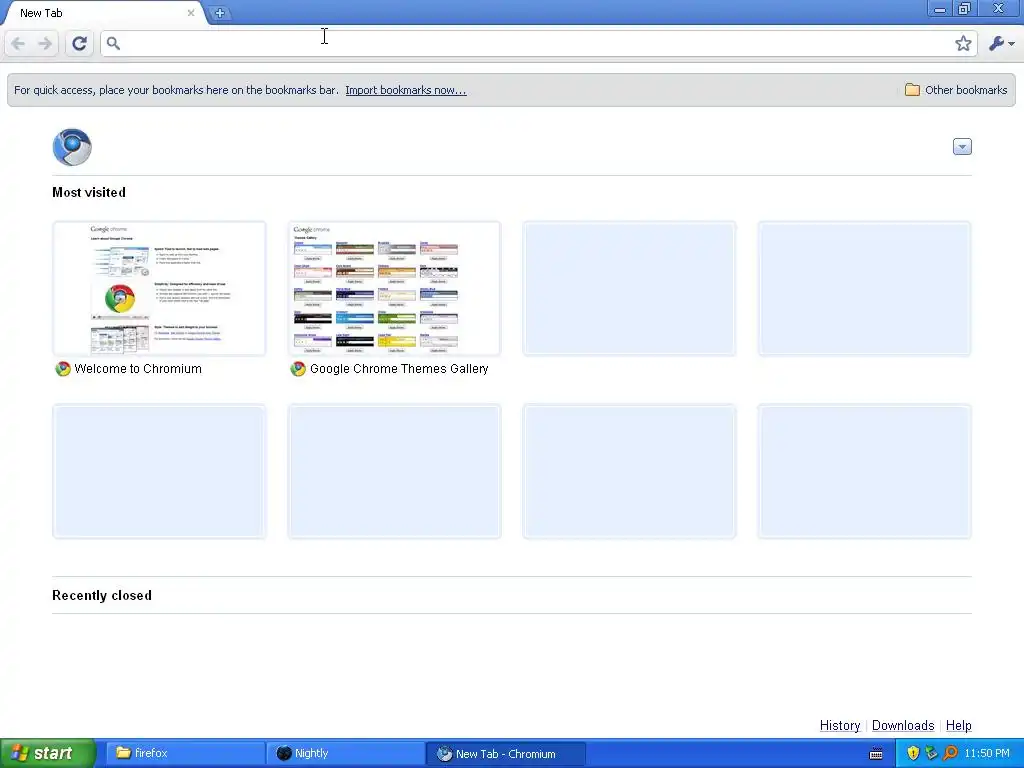
Task: Close the New Tab tab
Action: coord(191,12)
